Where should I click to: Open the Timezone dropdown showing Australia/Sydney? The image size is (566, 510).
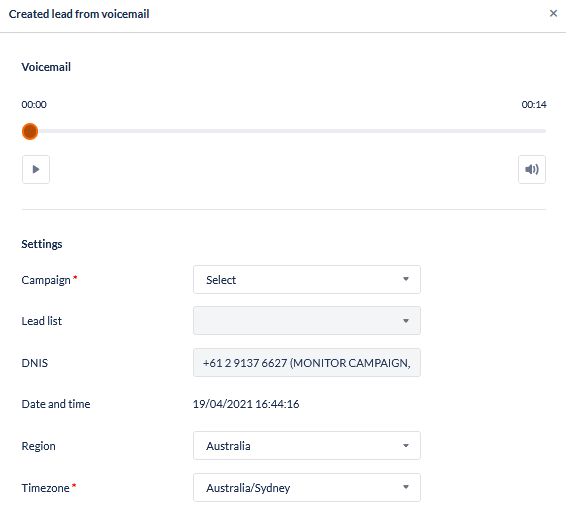pos(307,487)
